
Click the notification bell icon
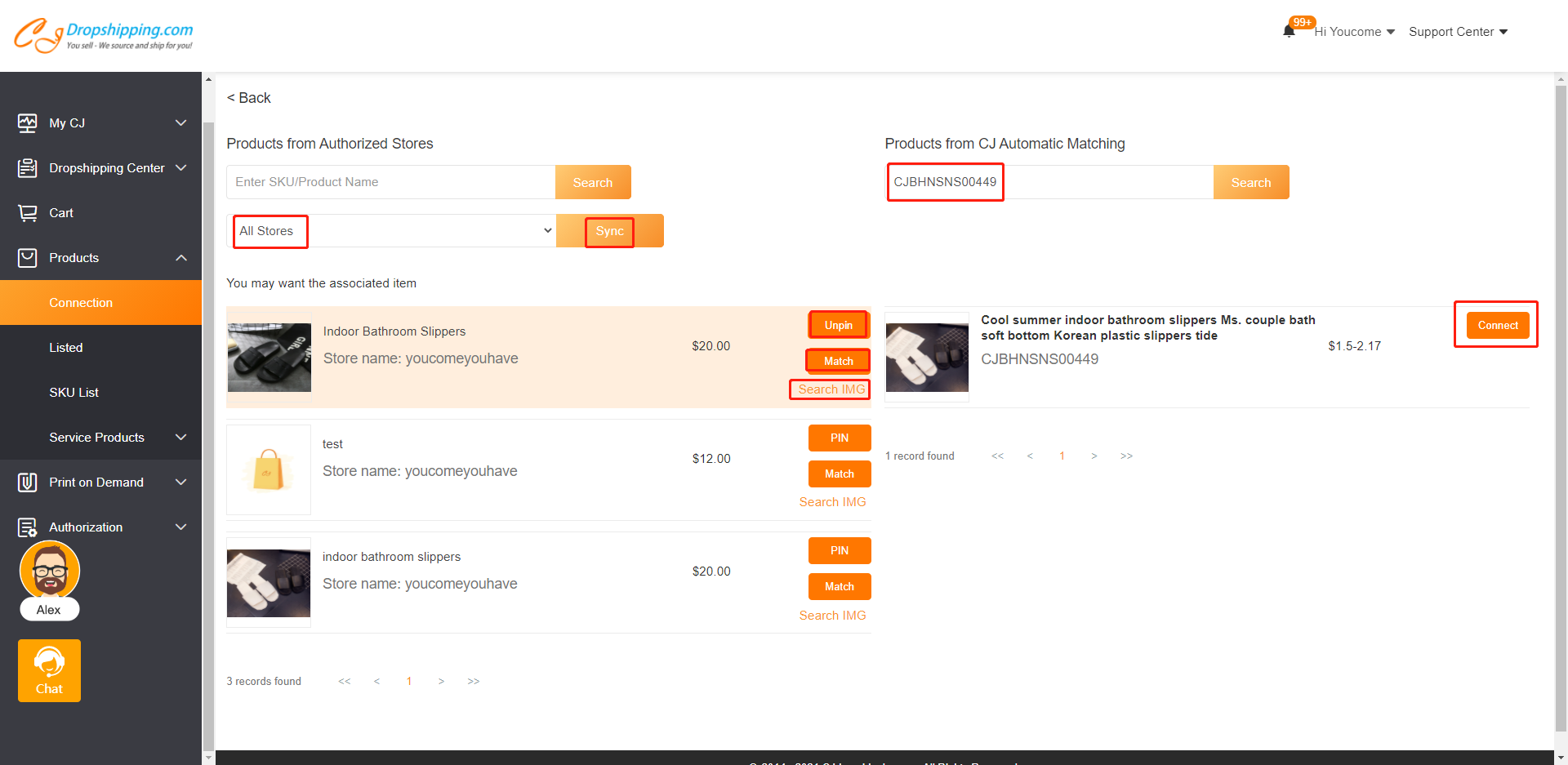click(x=1289, y=32)
